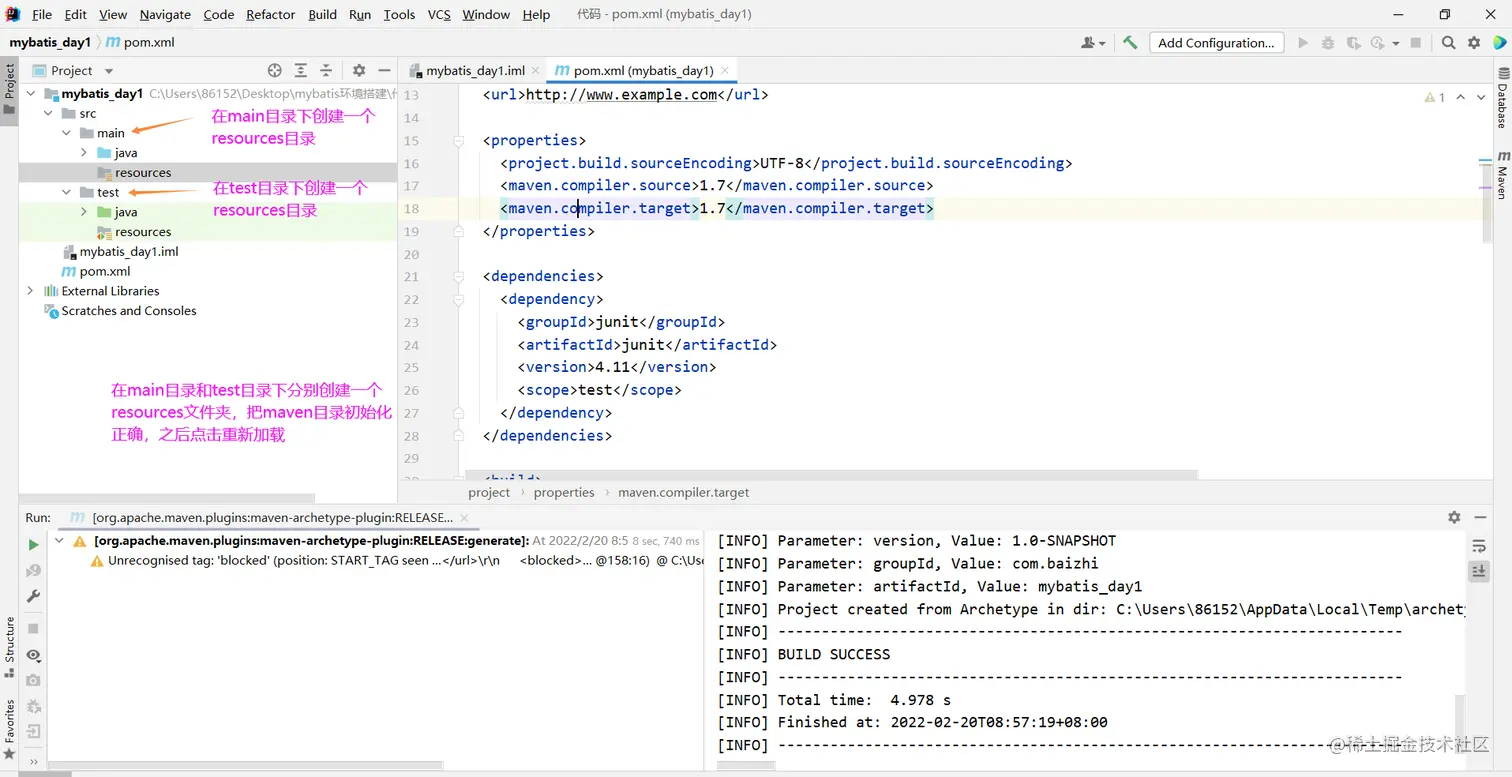Go to next highlighted problem arrow
1512x777 pixels.
coord(1482,97)
